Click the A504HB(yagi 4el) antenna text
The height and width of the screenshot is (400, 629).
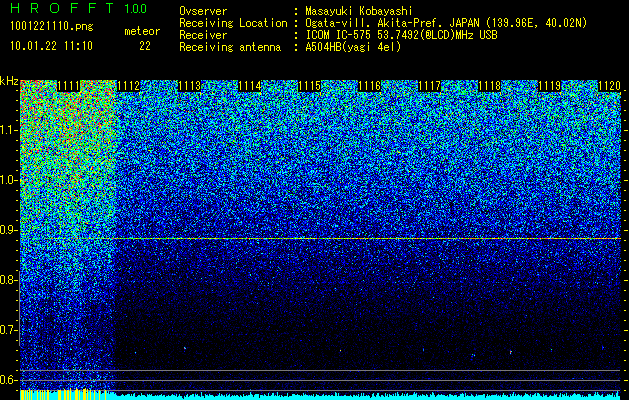click(x=353, y=47)
